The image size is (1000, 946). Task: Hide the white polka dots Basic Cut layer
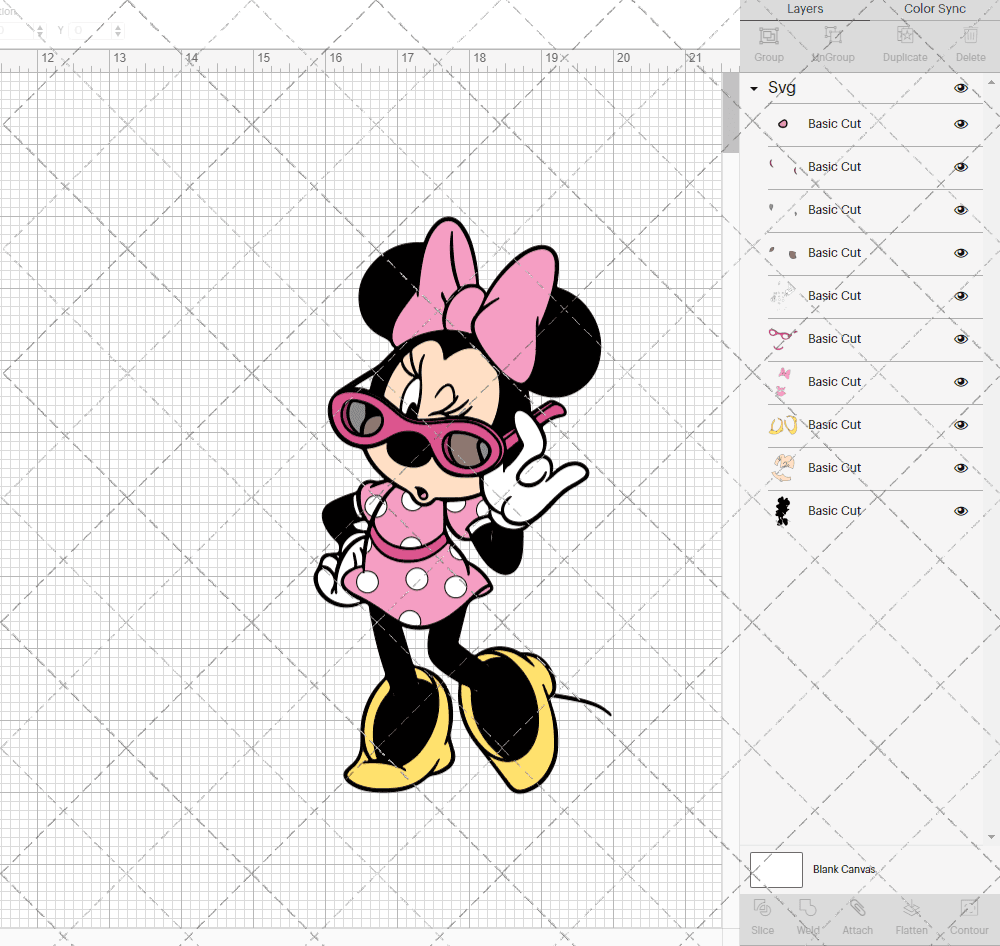tap(960, 296)
